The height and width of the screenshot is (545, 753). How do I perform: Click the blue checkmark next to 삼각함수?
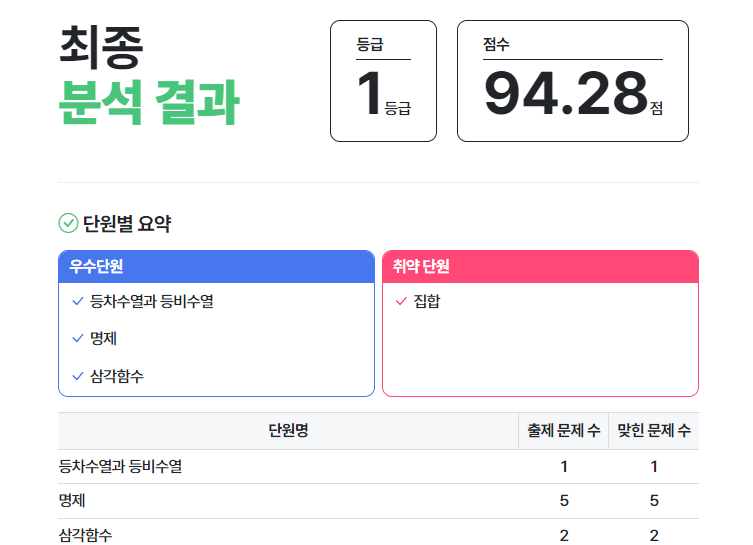coord(78,376)
